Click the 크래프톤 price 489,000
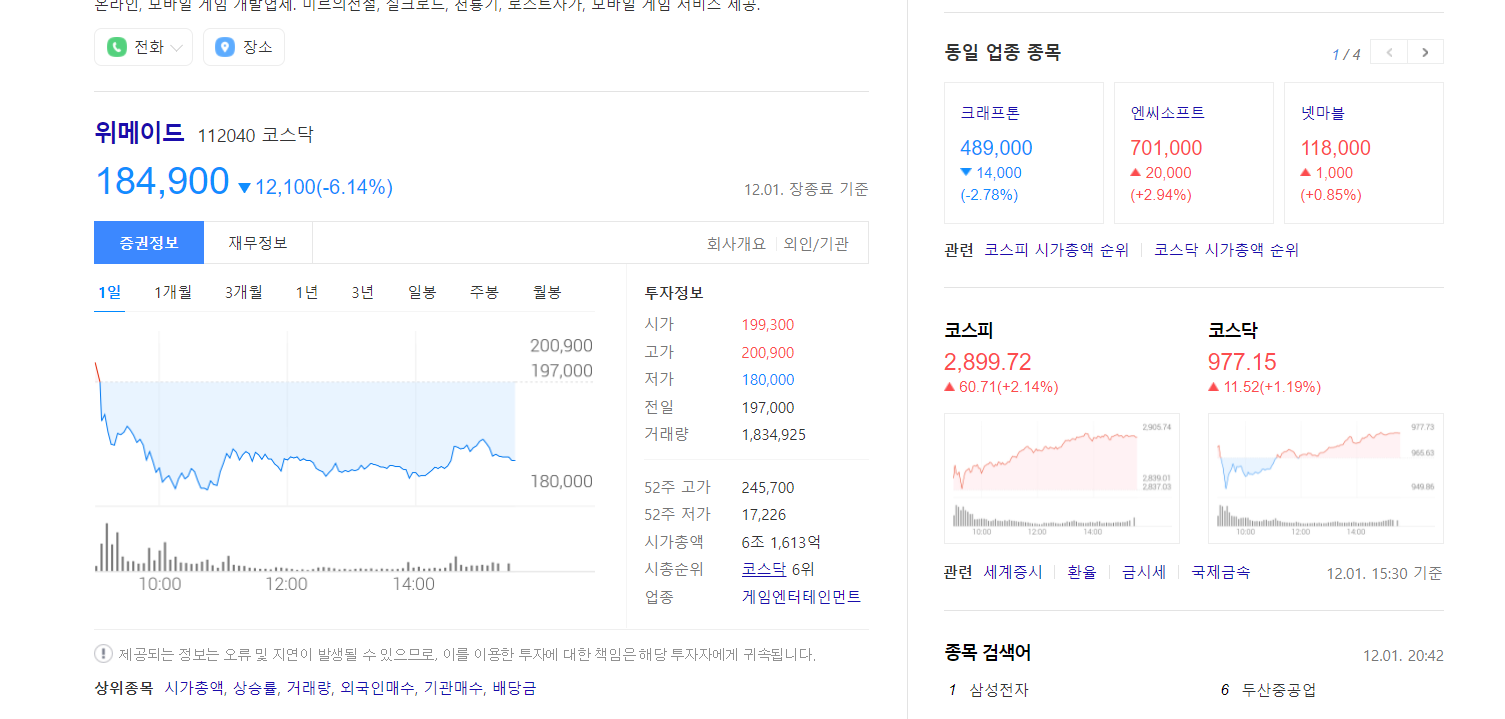The image size is (1505, 719). [x=996, y=148]
